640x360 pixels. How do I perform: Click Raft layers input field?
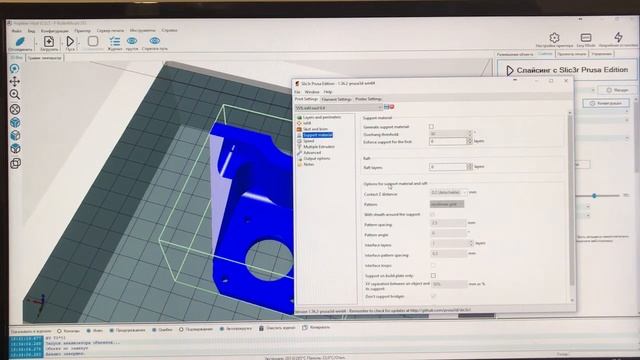(x=447, y=167)
